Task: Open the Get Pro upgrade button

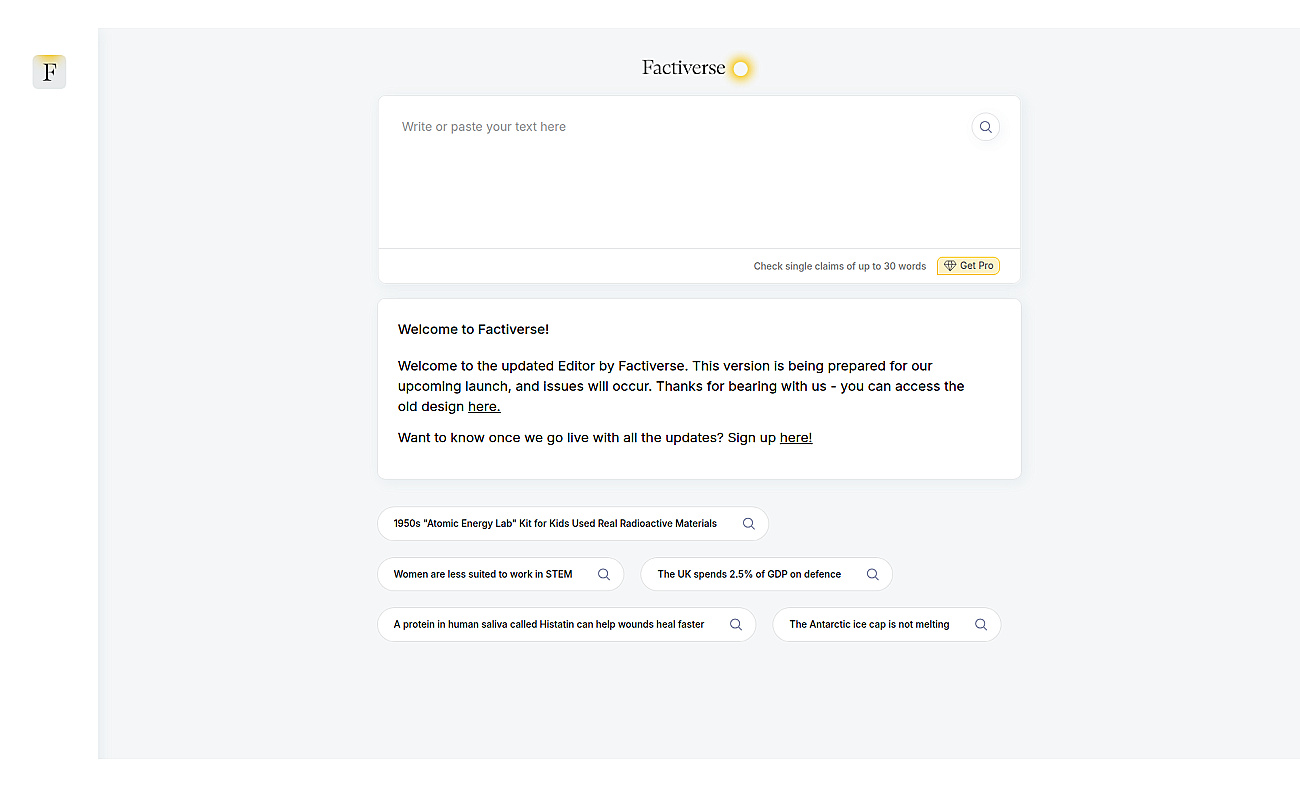Action: pos(968,266)
